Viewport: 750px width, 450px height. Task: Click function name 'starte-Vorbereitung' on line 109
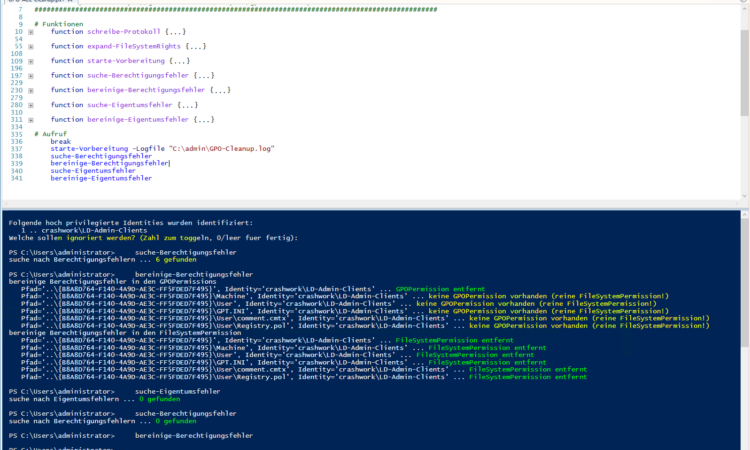coord(126,61)
